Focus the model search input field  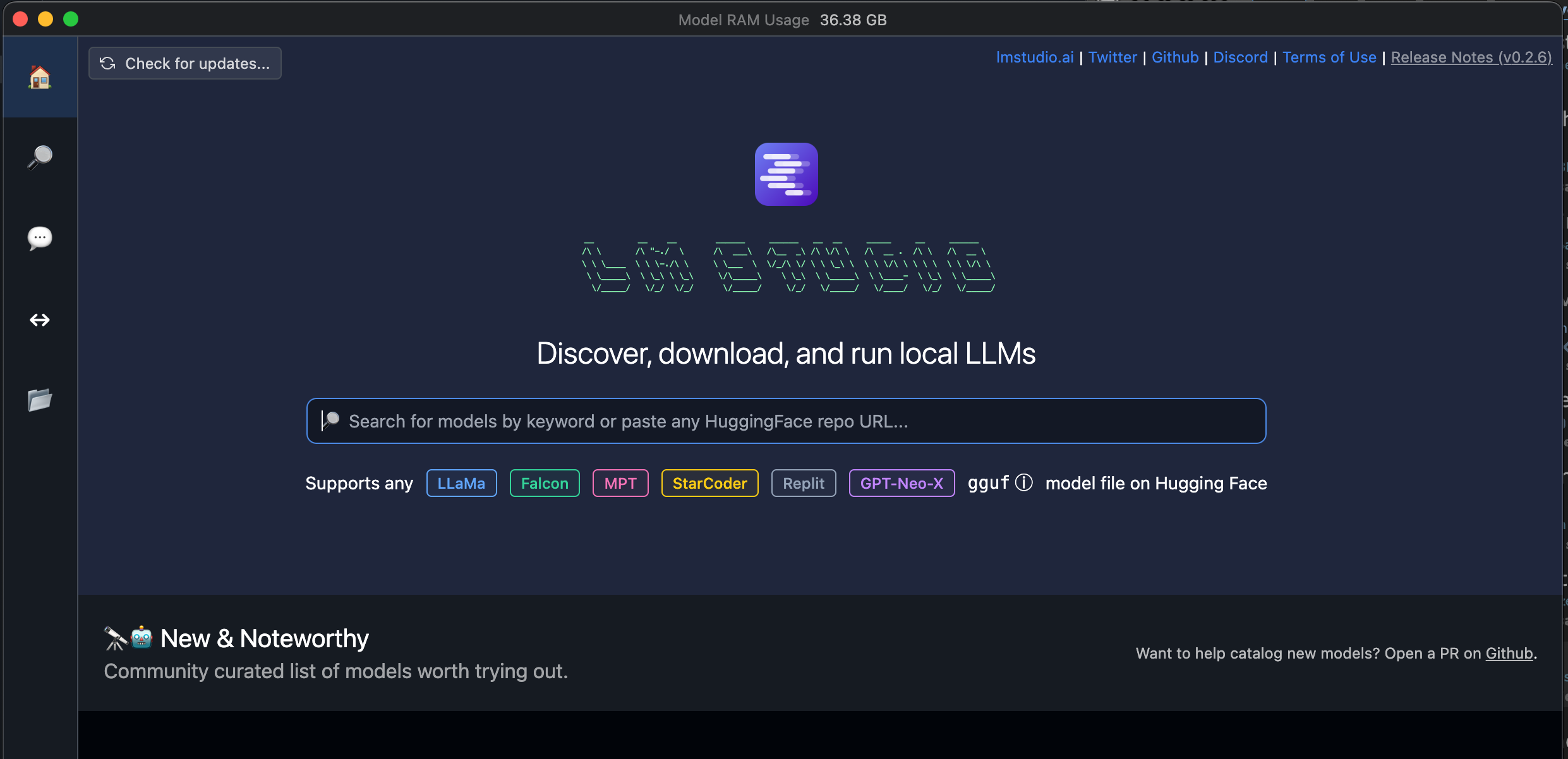[x=786, y=421]
